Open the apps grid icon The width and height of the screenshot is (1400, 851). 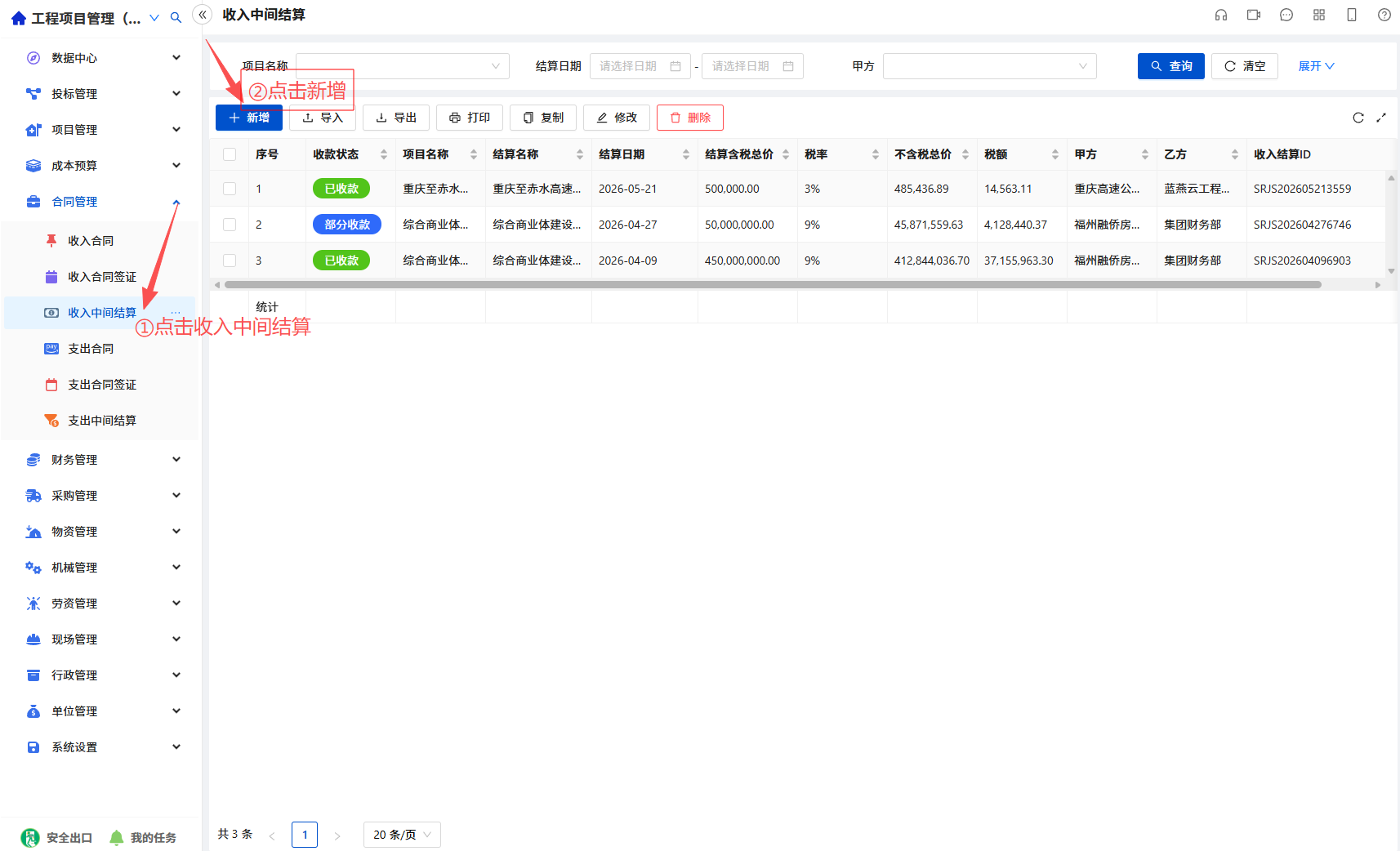[1319, 15]
